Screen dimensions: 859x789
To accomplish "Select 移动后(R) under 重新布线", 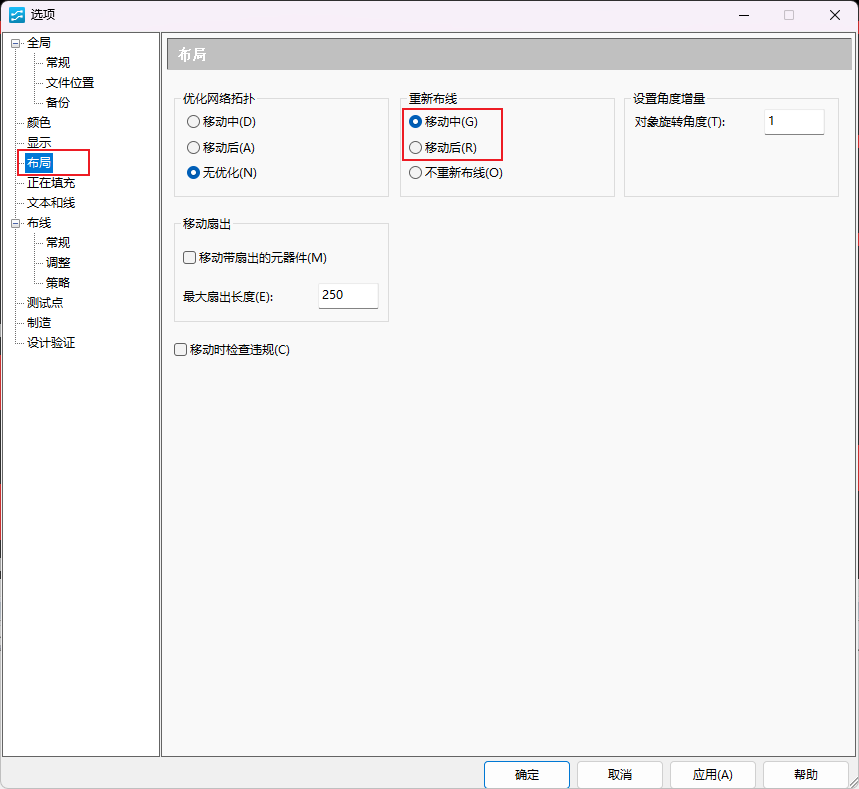I will point(416,147).
